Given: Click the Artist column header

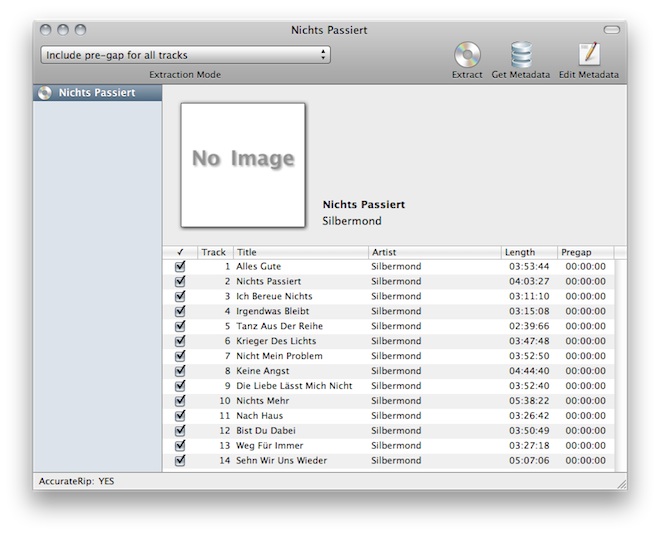Looking at the screenshot, I should click(434, 252).
